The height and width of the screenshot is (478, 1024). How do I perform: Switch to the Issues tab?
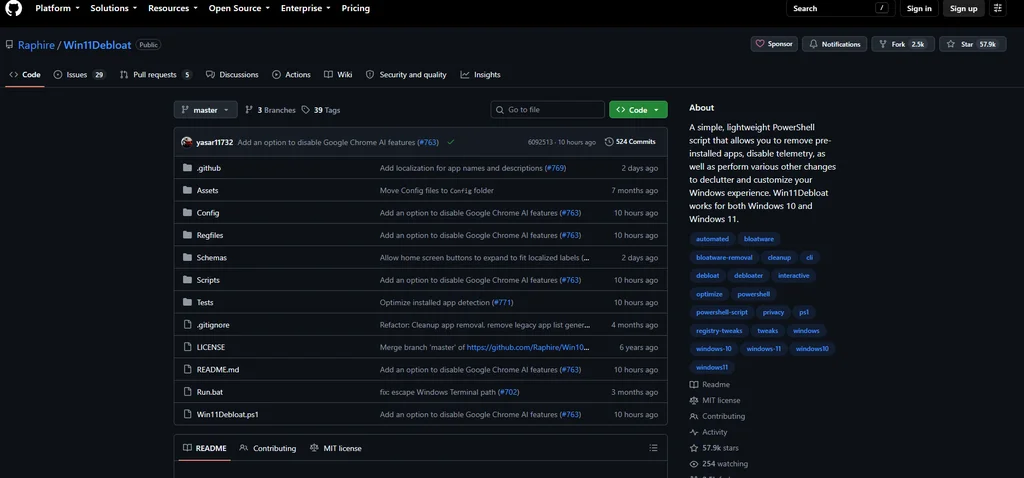[x=79, y=74]
